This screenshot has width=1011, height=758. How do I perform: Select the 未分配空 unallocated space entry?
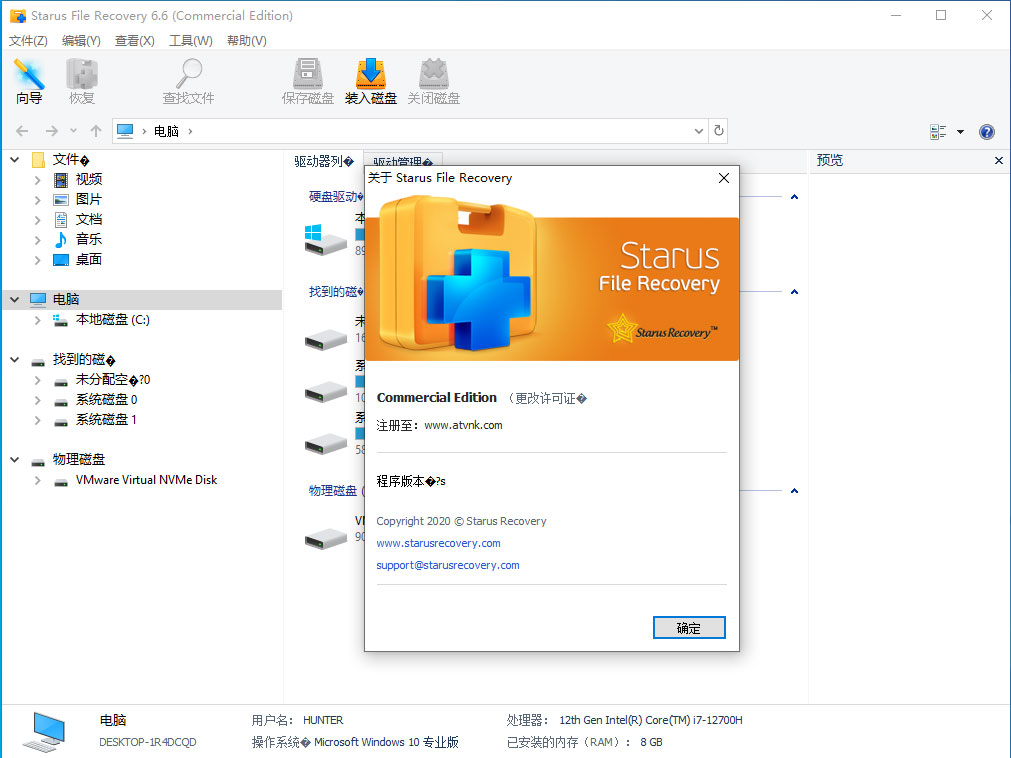(112, 380)
